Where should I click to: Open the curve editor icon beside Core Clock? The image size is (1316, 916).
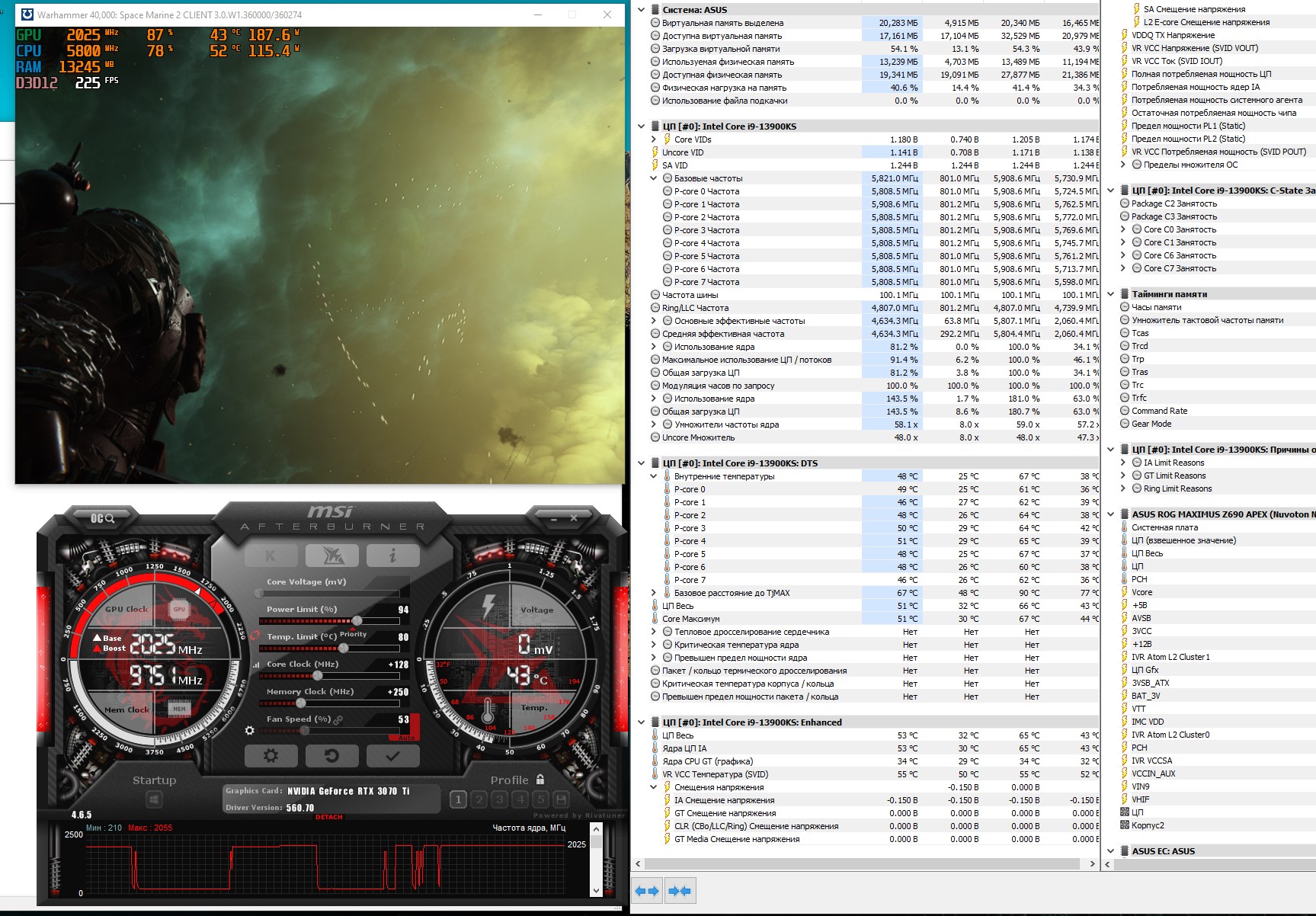pos(256,665)
